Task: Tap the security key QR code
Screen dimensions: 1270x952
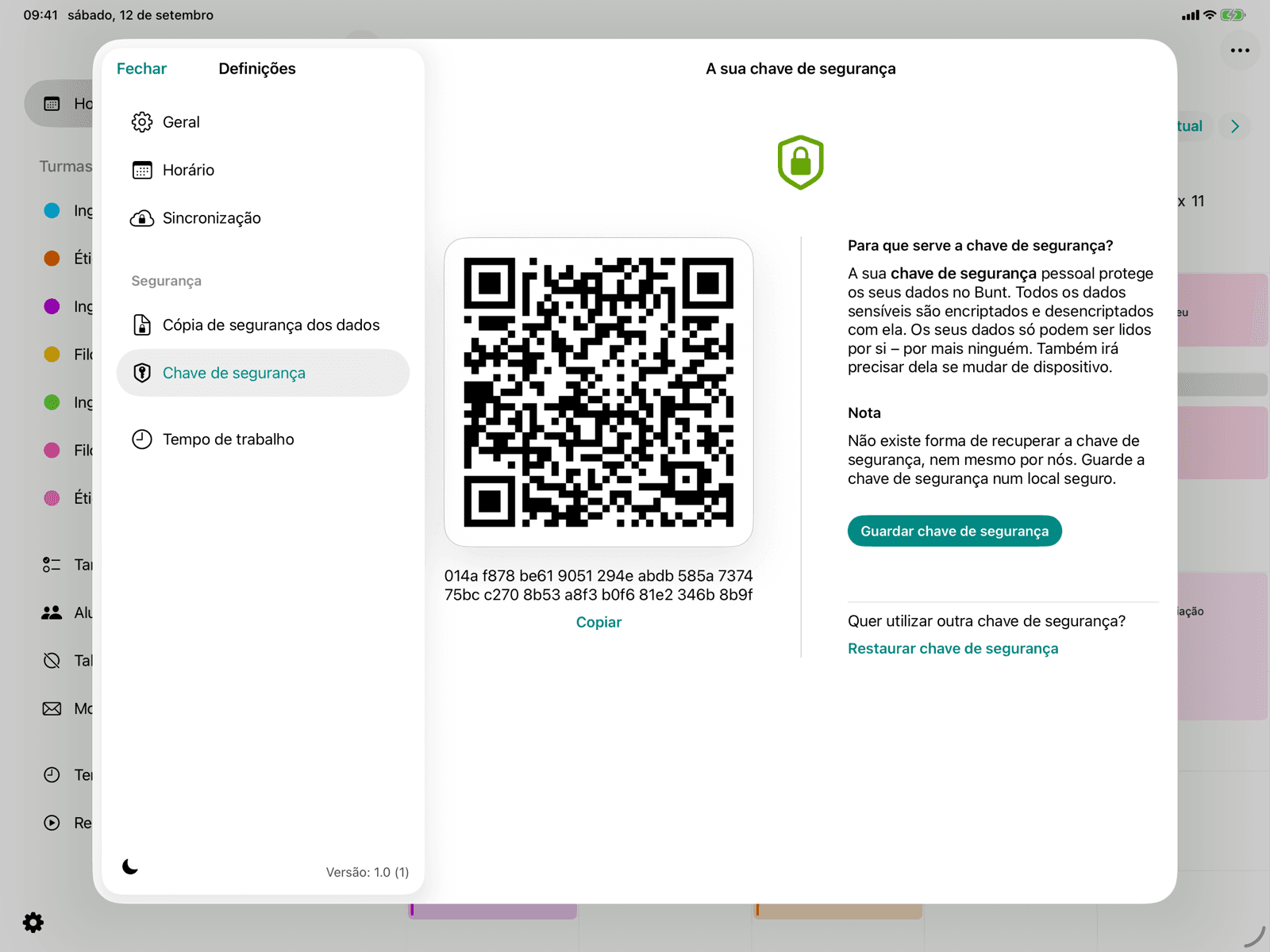Action: [x=598, y=392]
